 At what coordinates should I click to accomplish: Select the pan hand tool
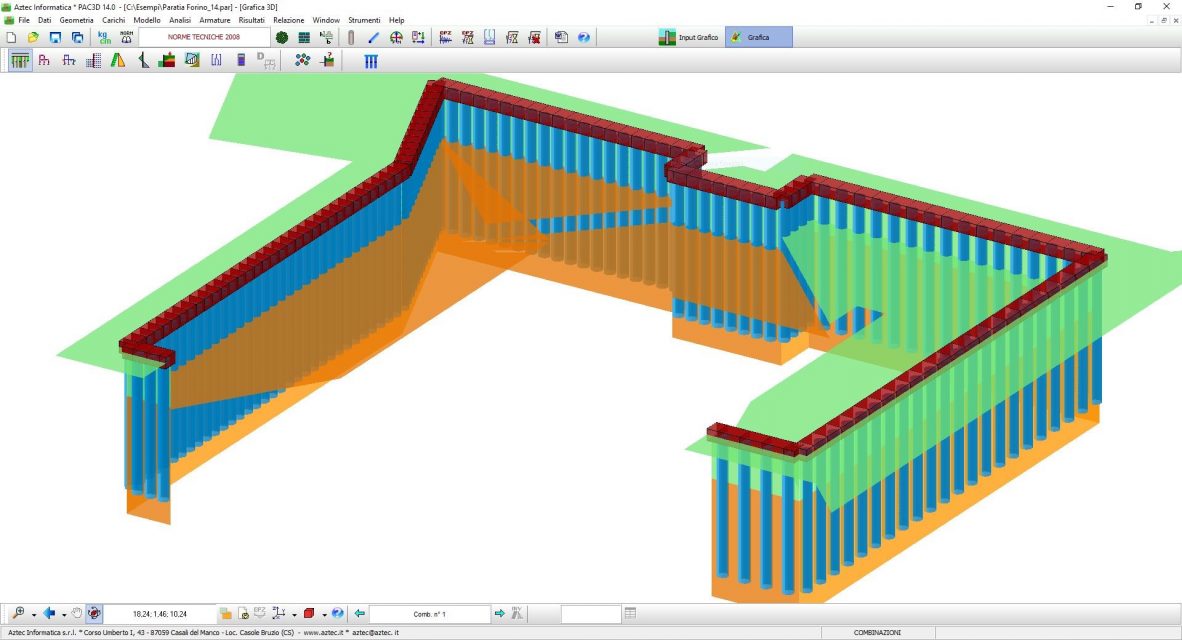(77, 613)
